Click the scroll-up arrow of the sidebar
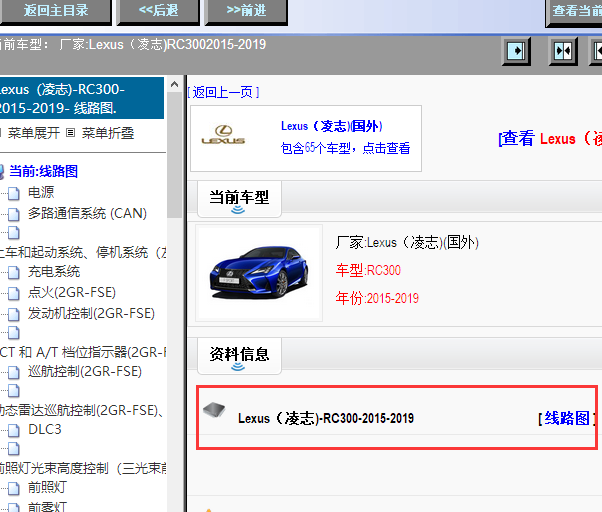This screenshot has width=602, height=512. (174, 84)
